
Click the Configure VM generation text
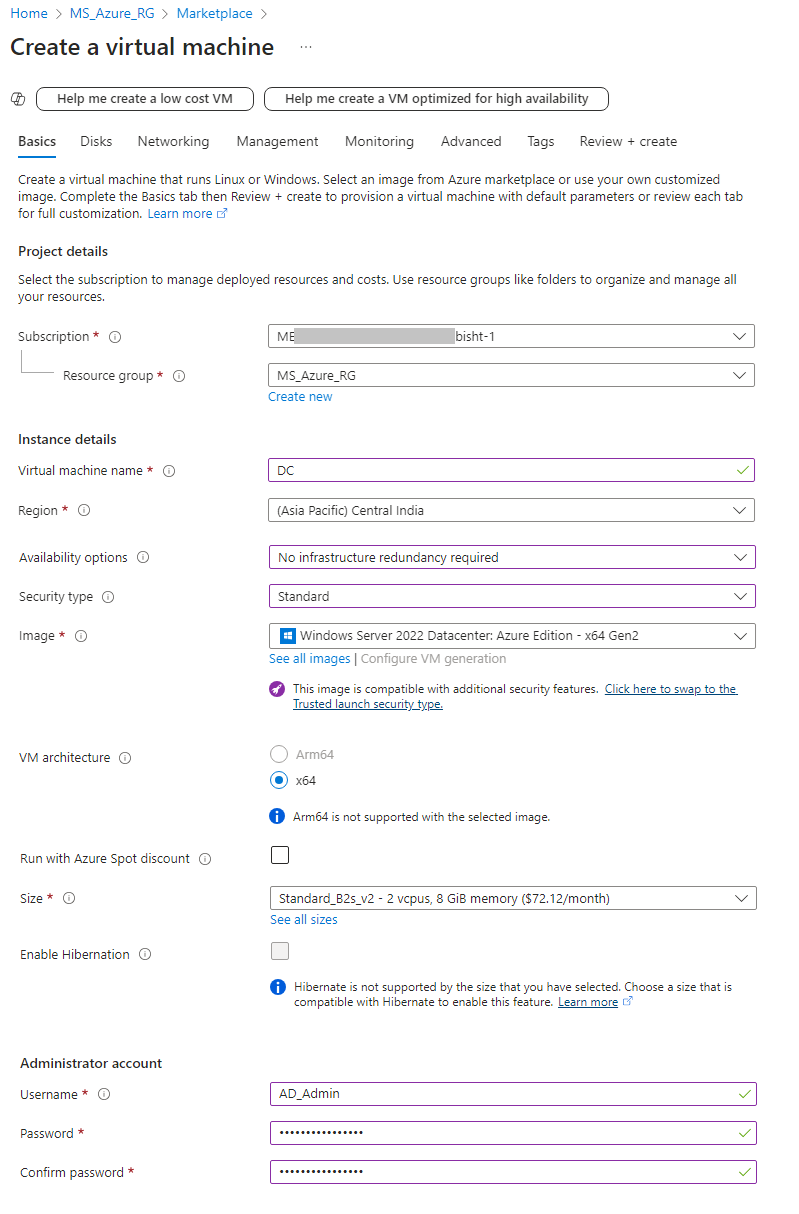[x=433, y=659]
